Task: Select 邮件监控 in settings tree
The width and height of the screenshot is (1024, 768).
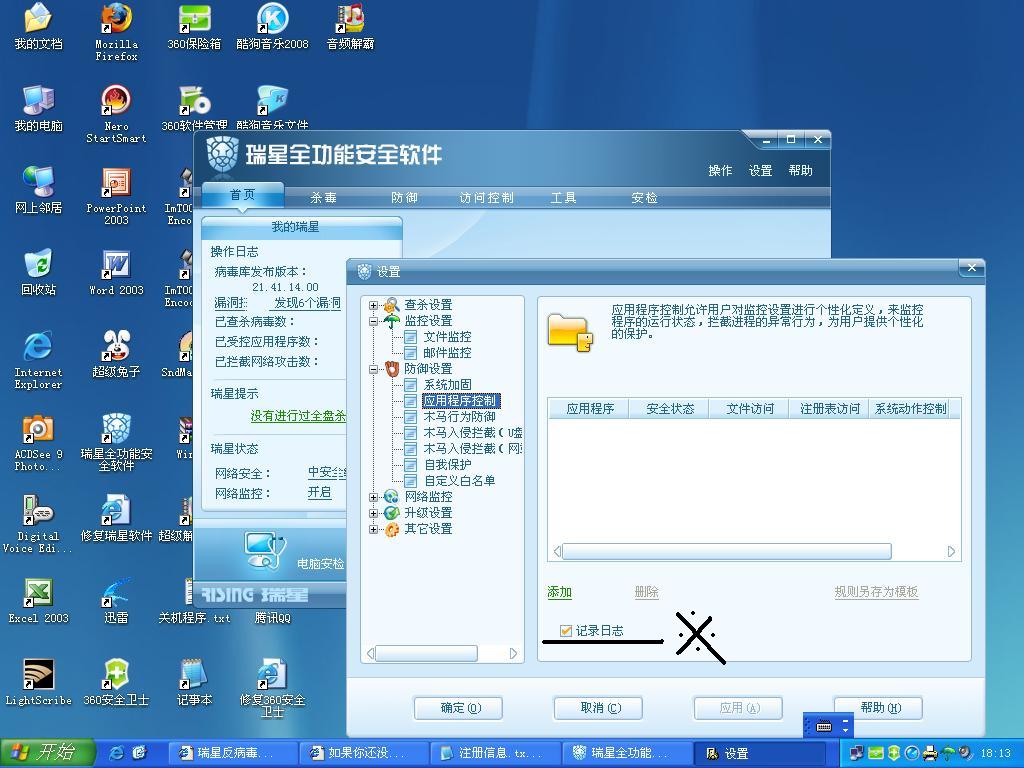Action: coord(447,353)
